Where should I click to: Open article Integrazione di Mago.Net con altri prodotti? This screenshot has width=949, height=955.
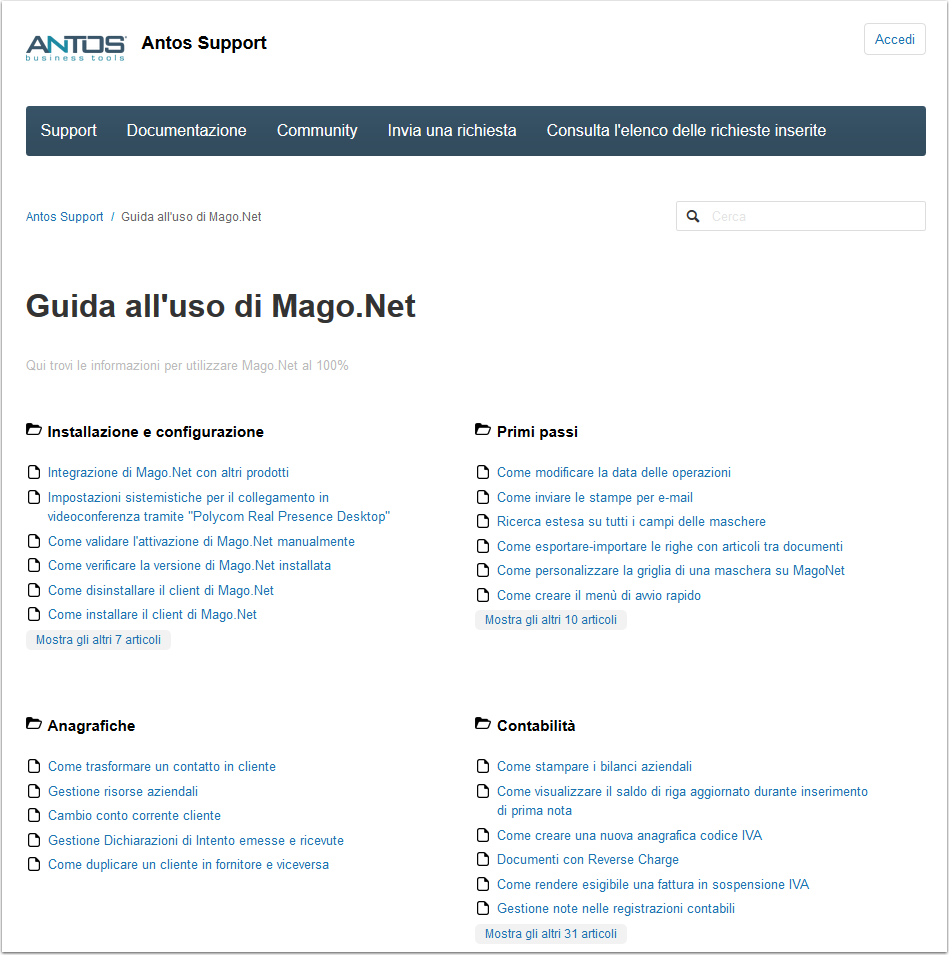[168, 473]
